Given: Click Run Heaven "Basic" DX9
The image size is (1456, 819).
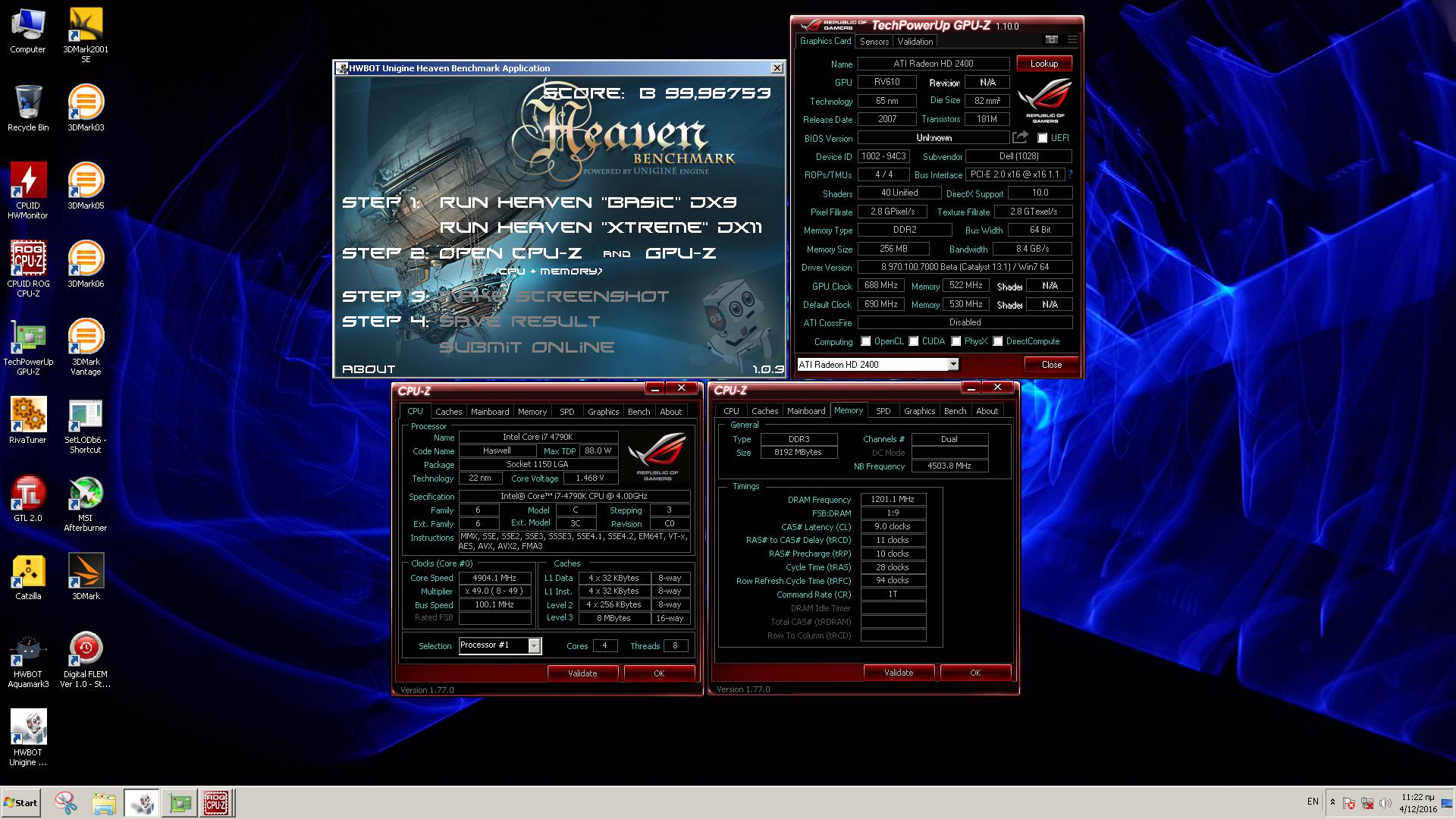Looking at the screenshot, I should point(588,202).
